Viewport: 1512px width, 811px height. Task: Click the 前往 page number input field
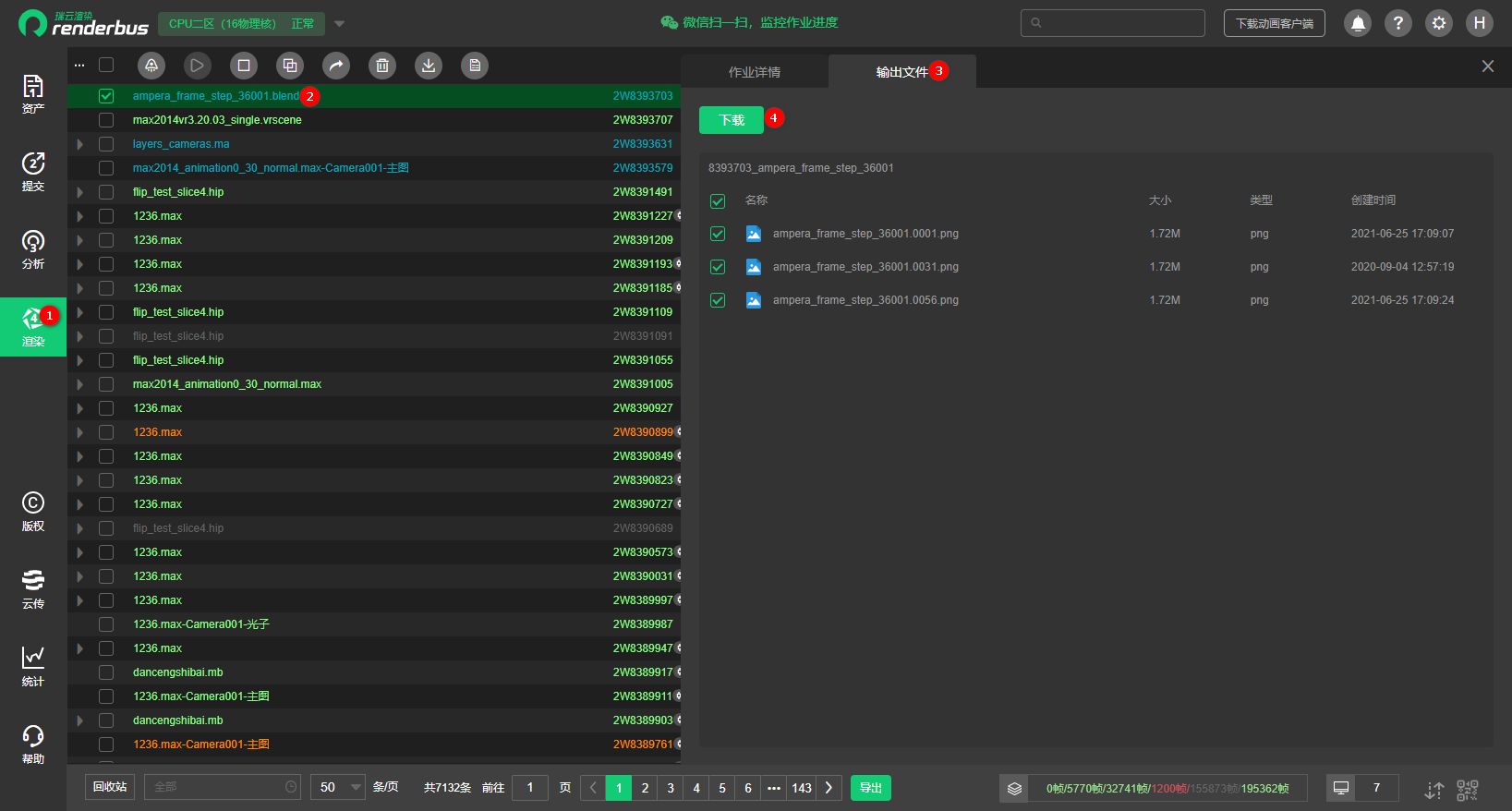click(x=530, y=788)
